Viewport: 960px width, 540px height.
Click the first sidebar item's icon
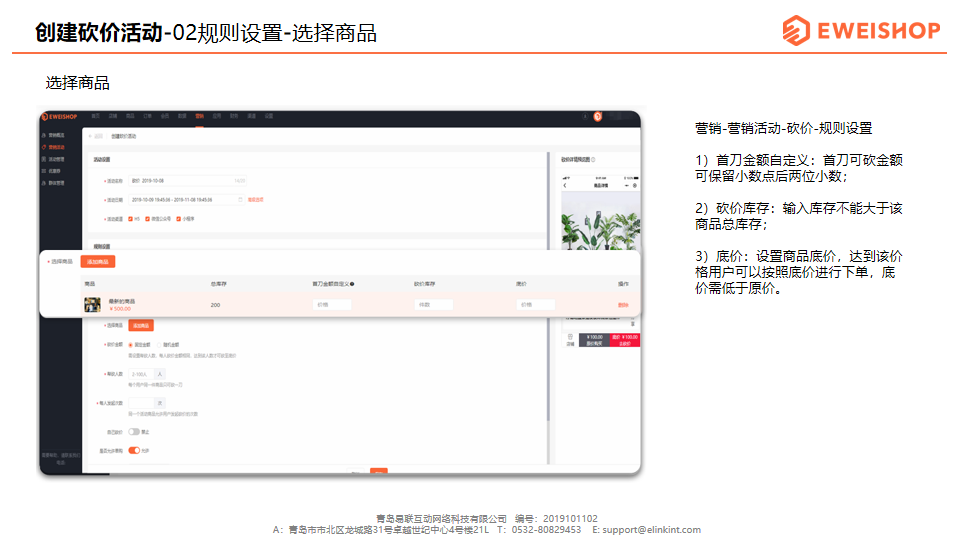[44, 135]
